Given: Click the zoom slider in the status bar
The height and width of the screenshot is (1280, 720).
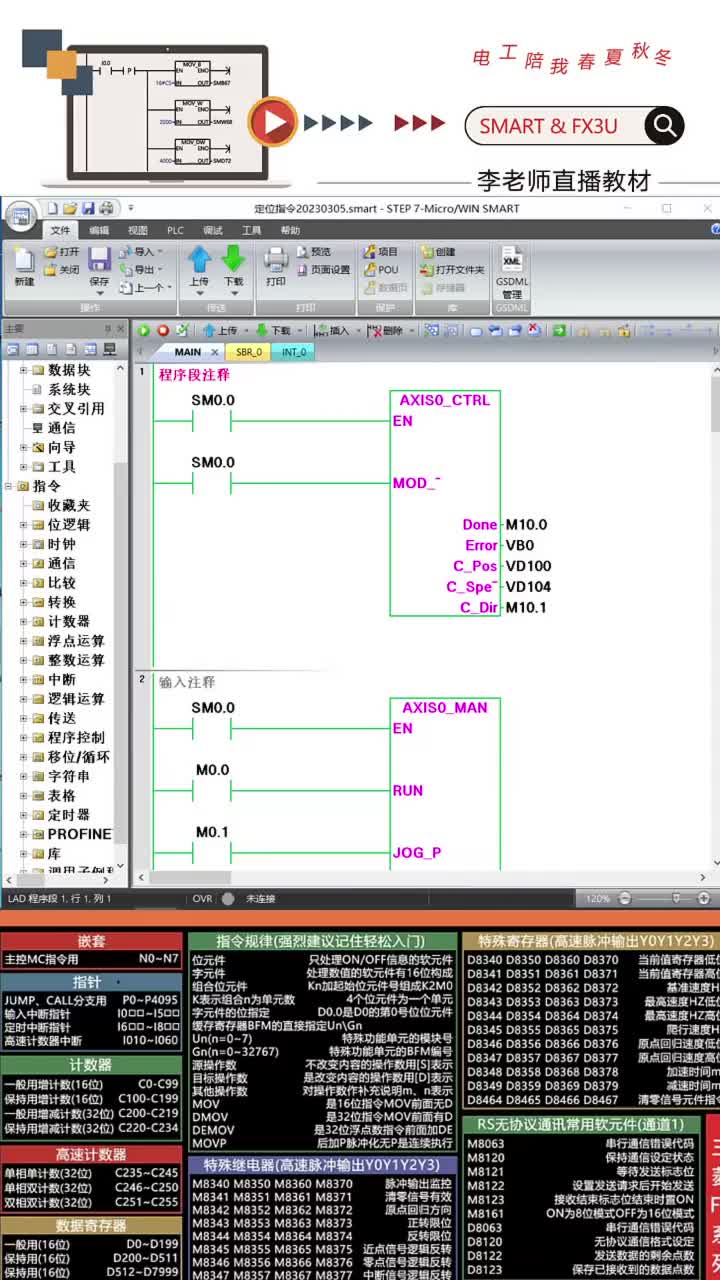Looking at the screenshot, I should (678, 898).
